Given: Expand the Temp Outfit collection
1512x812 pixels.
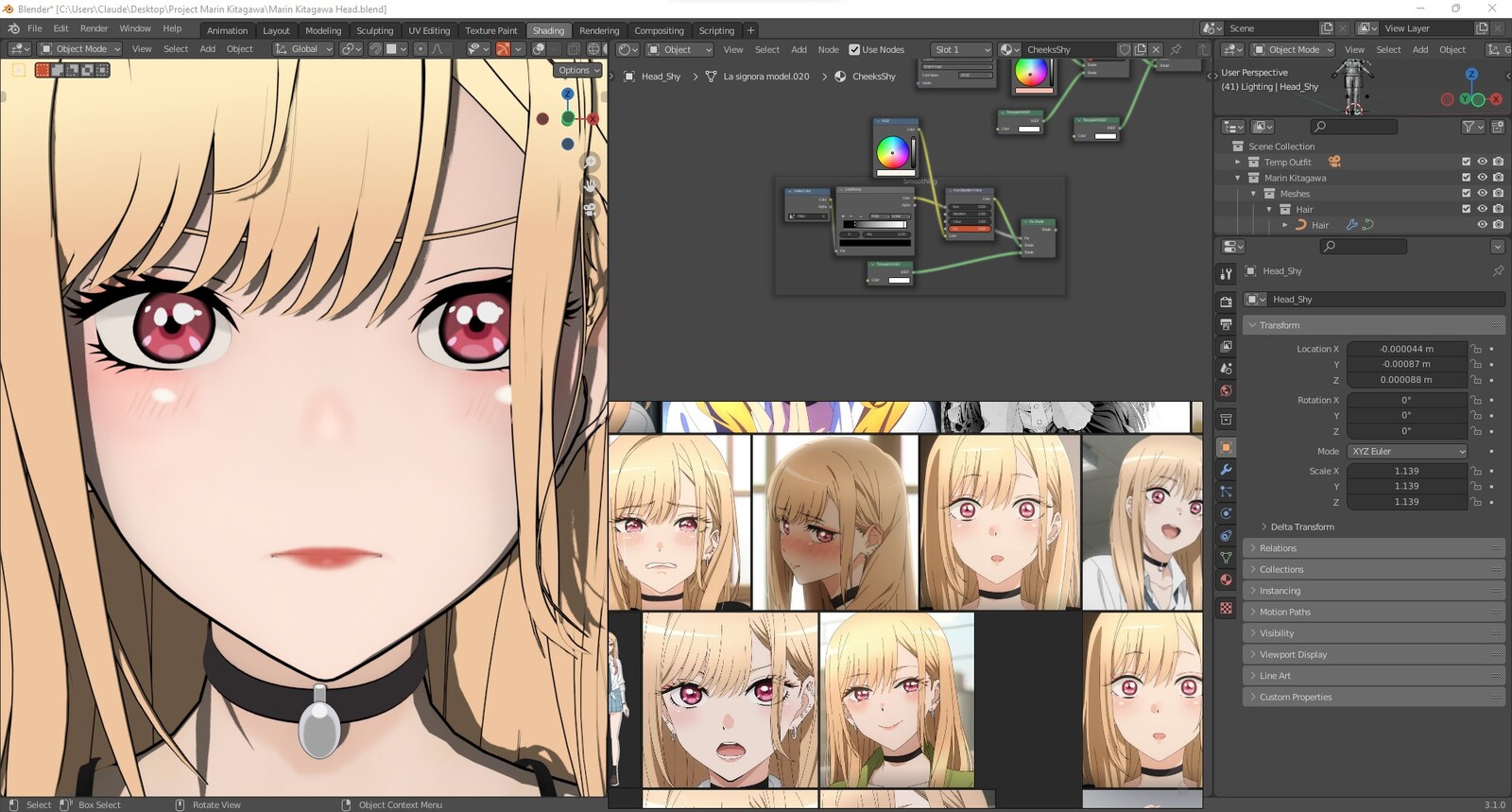Looking at the screenshot, I should click(1238, 162).
